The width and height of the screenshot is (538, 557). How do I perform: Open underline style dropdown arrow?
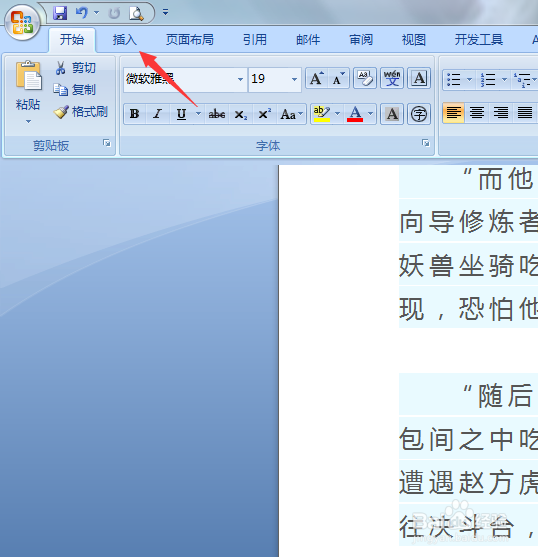coord(199,114)
